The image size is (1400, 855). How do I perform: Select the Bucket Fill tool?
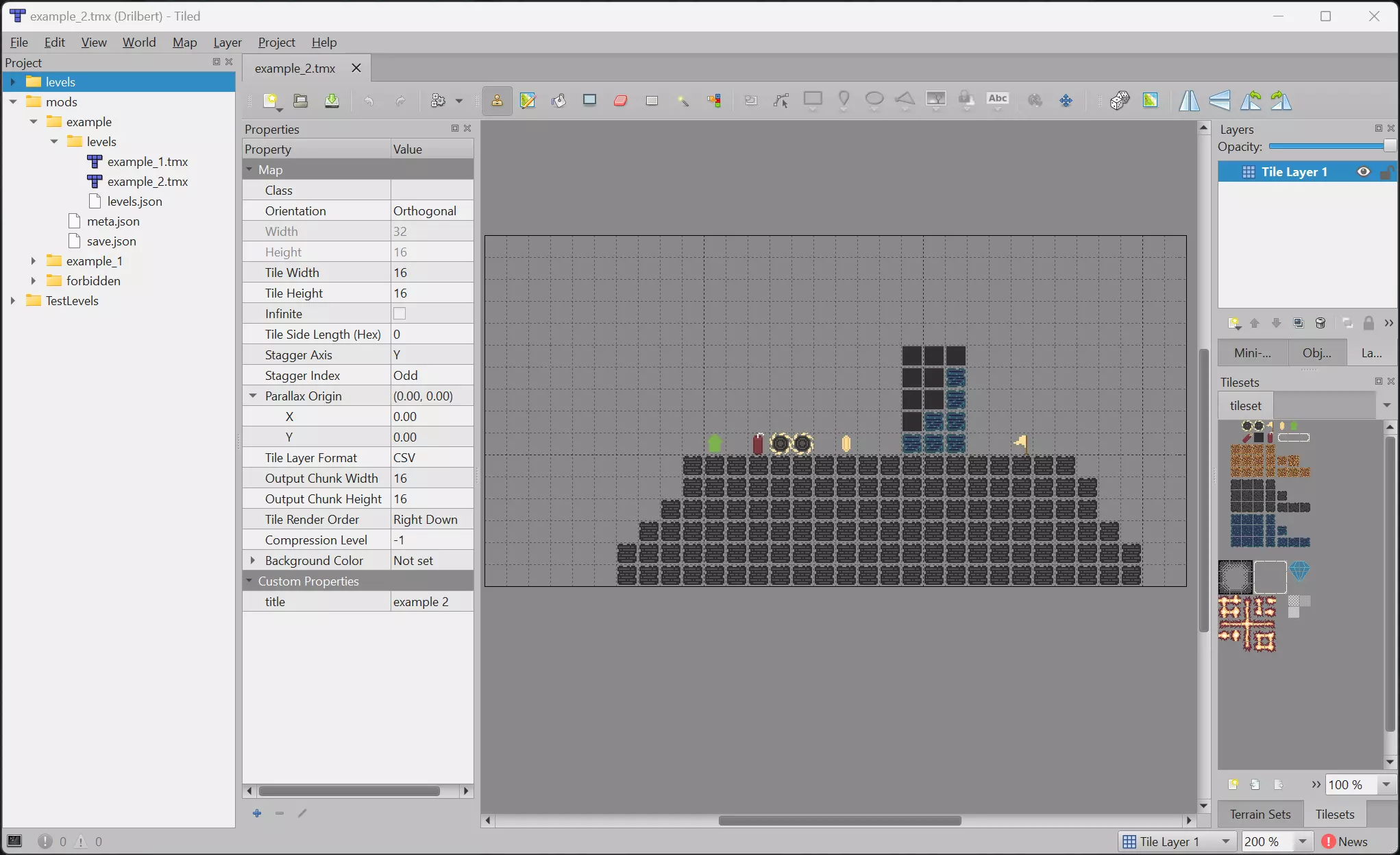coord(558,101)
